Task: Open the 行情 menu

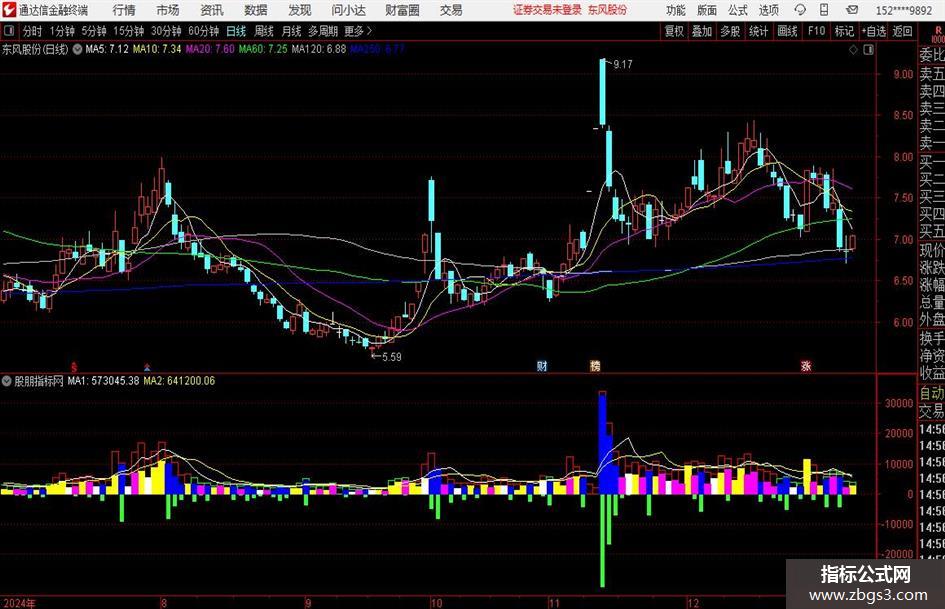Action: (x=124, y=10)
